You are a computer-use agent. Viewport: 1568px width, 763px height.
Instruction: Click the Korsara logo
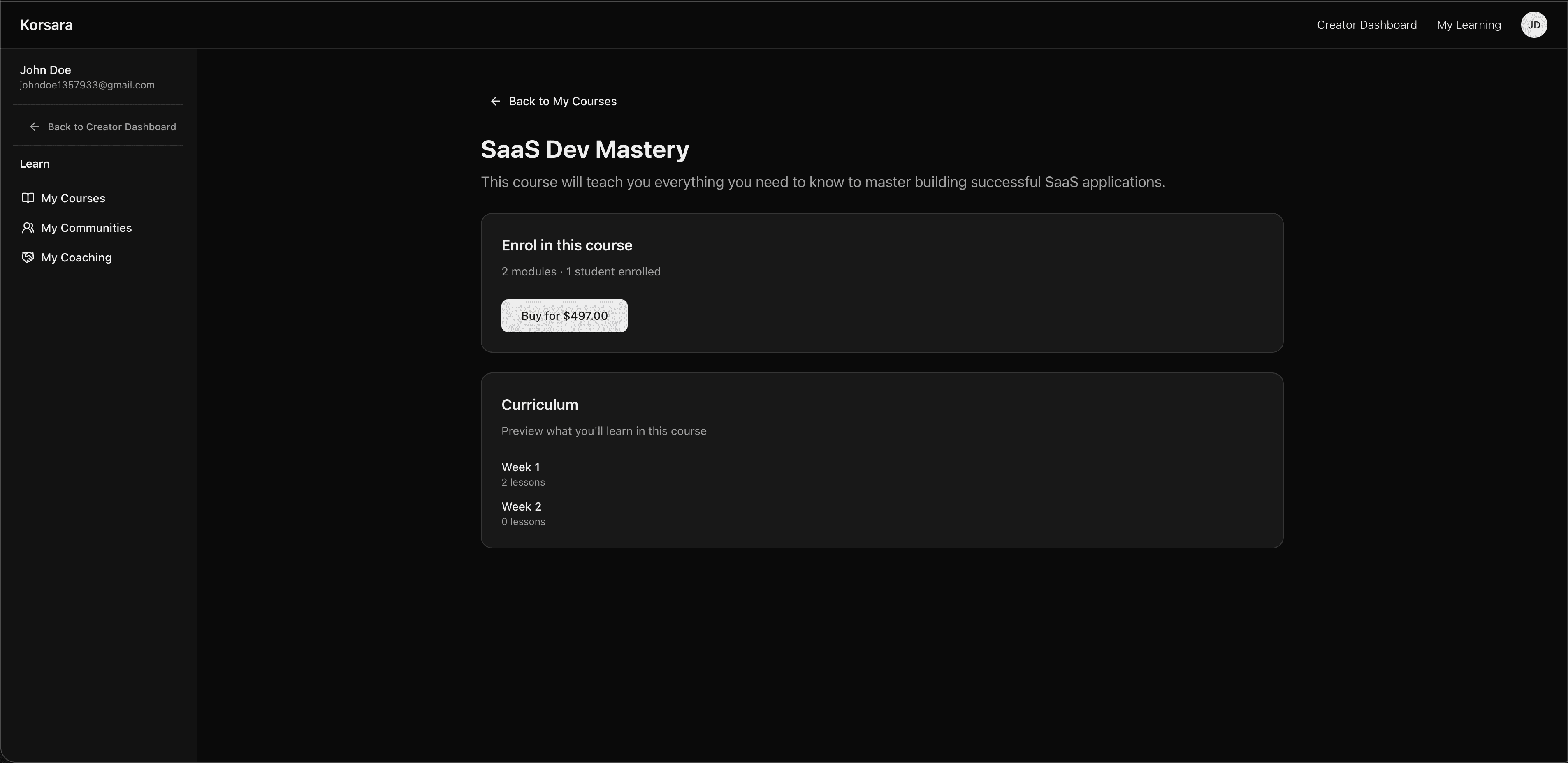click(46, 25)
